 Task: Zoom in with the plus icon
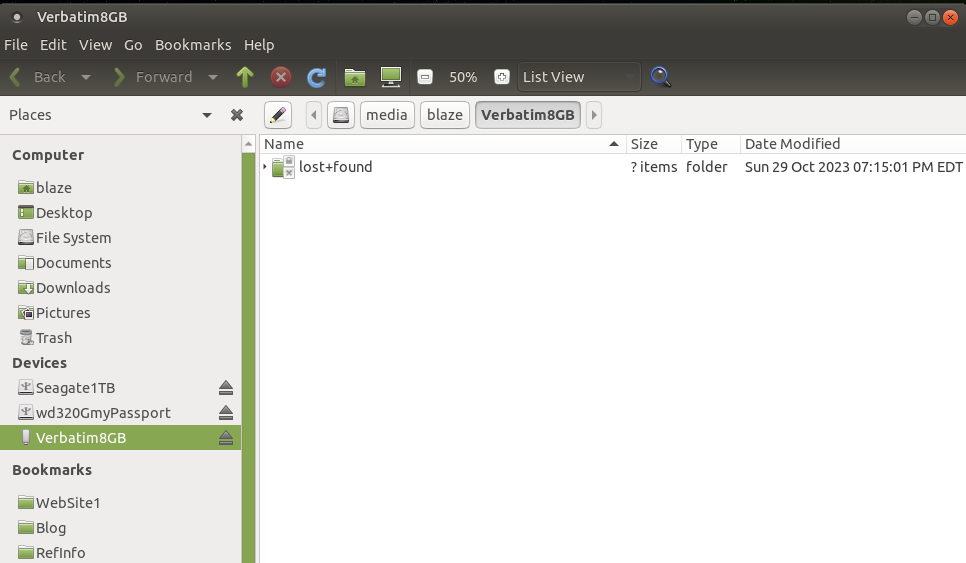tap(502, 77)
